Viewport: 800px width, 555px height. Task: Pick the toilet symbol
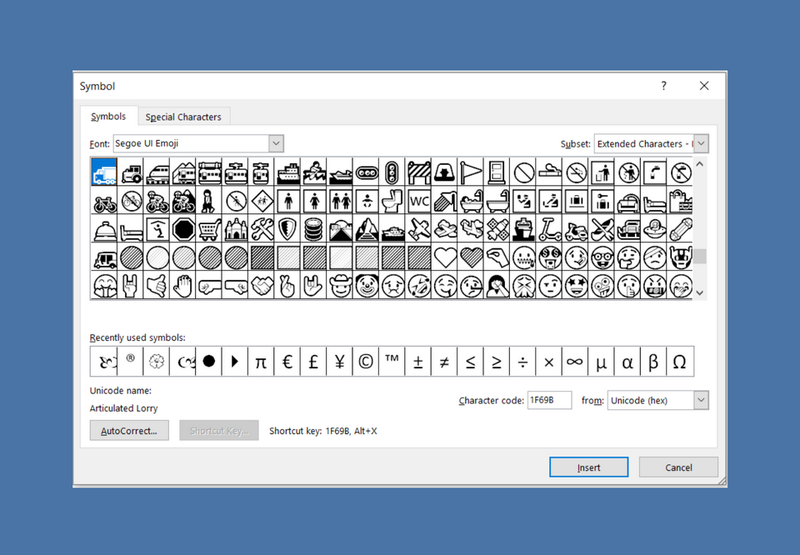click(x=392, y=201)
